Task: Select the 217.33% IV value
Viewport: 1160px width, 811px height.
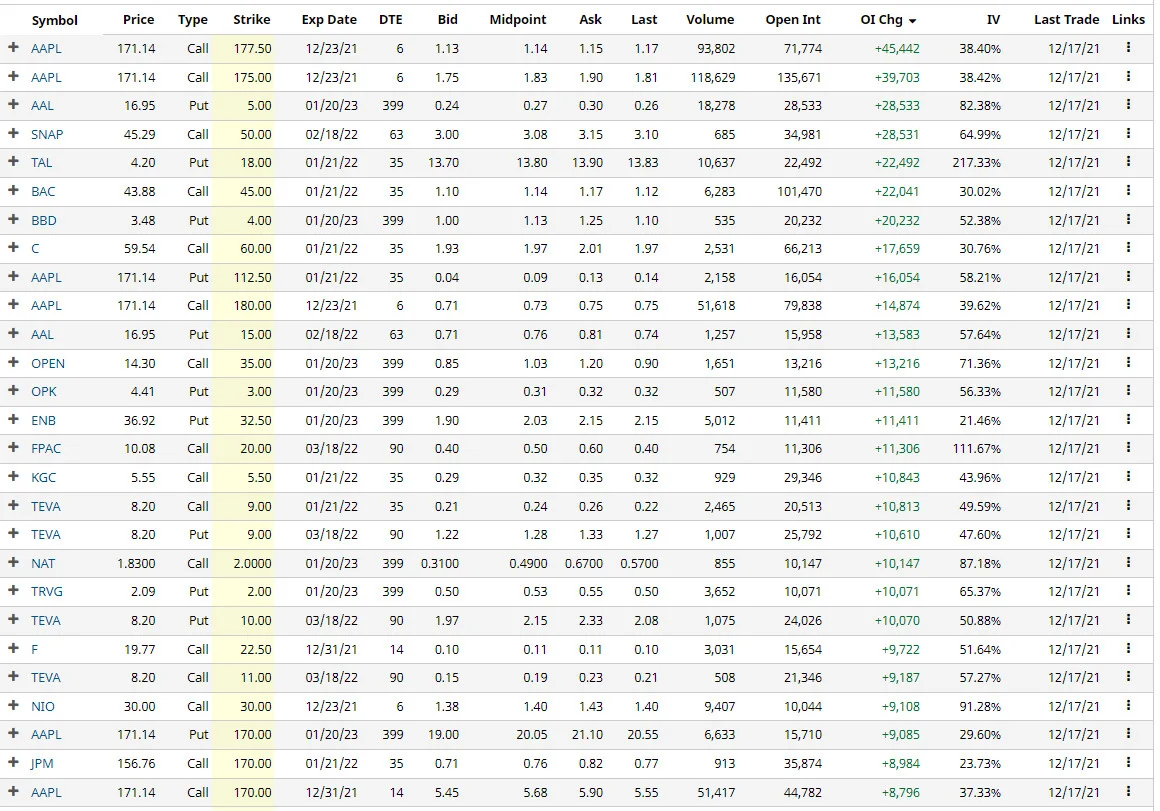Action: [x=977, y=162]
